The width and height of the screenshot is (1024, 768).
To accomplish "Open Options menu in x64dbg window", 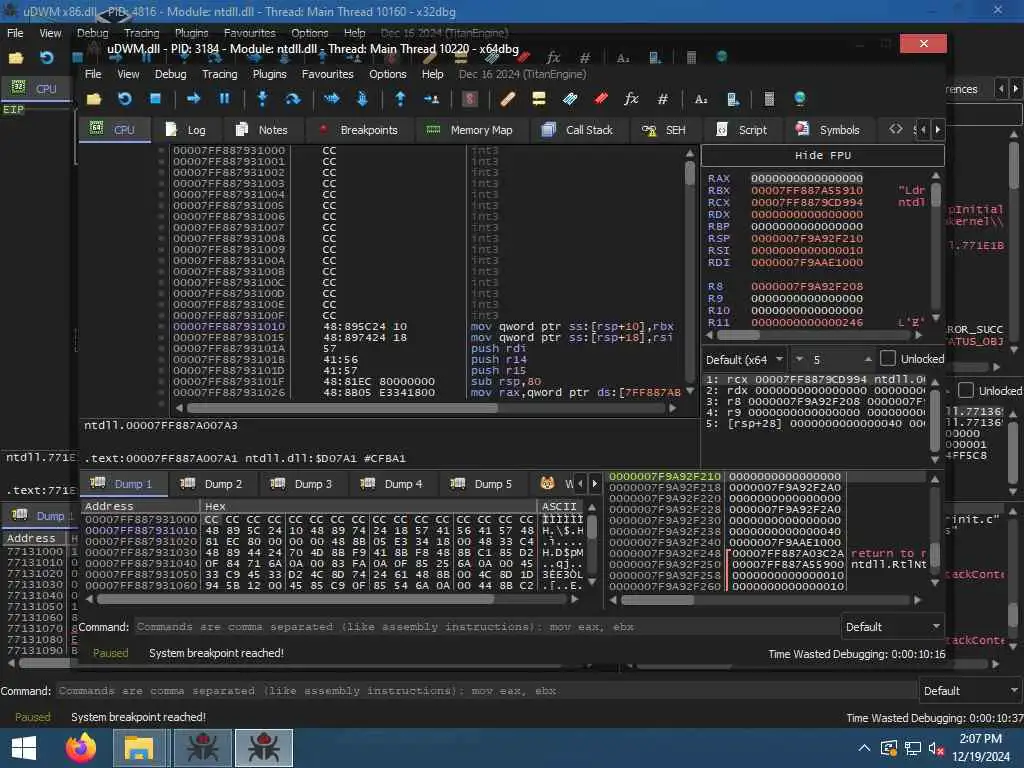I will point(387,74).
